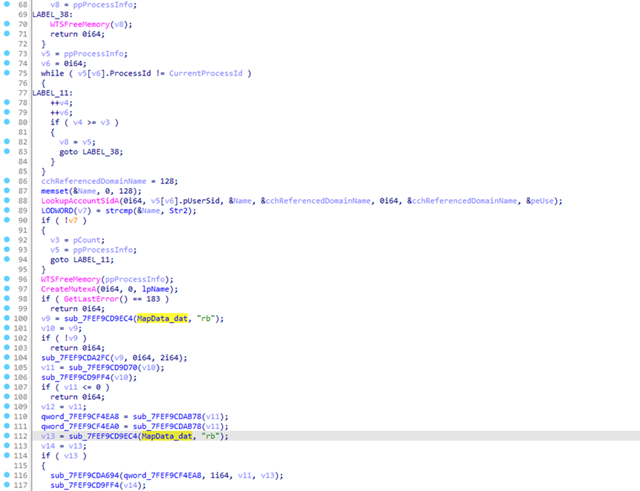Open sub_7FEF9CD9EC4 on line 100
This screenshot has height=491, width=640.
pos(98,318)
